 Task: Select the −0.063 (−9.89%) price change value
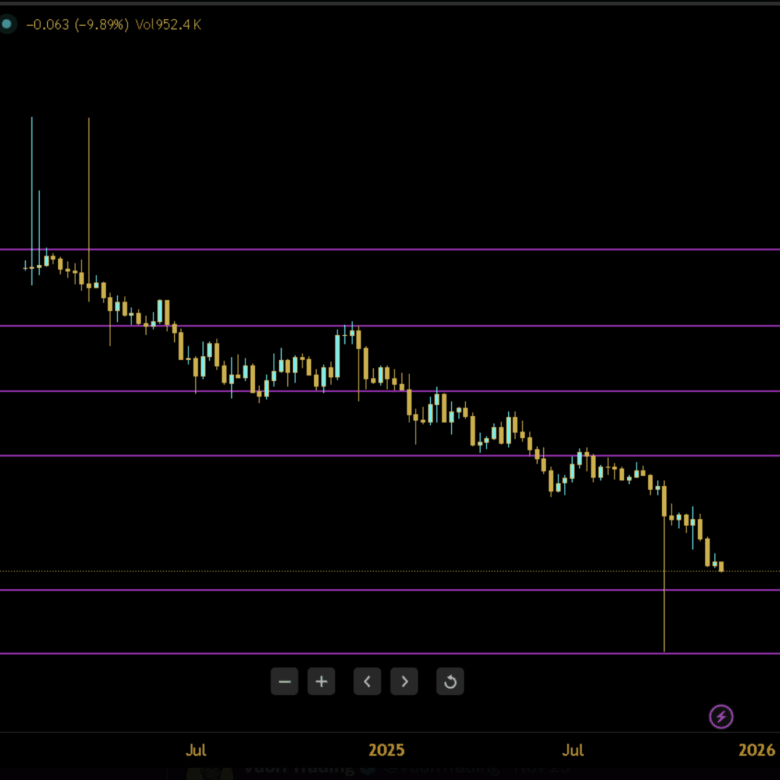click(x=75, y=24)
